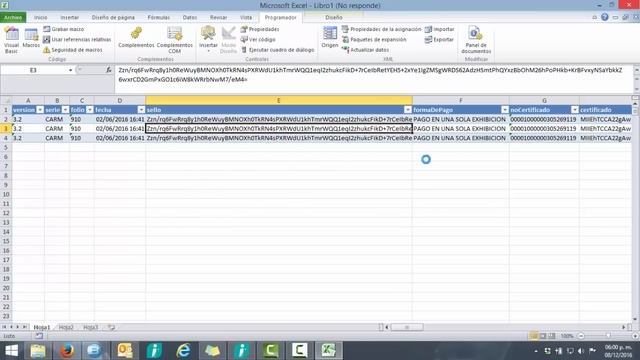Open Seguridad de macros settings
This screenshot has width=640, height=360.
click(73, 50)
